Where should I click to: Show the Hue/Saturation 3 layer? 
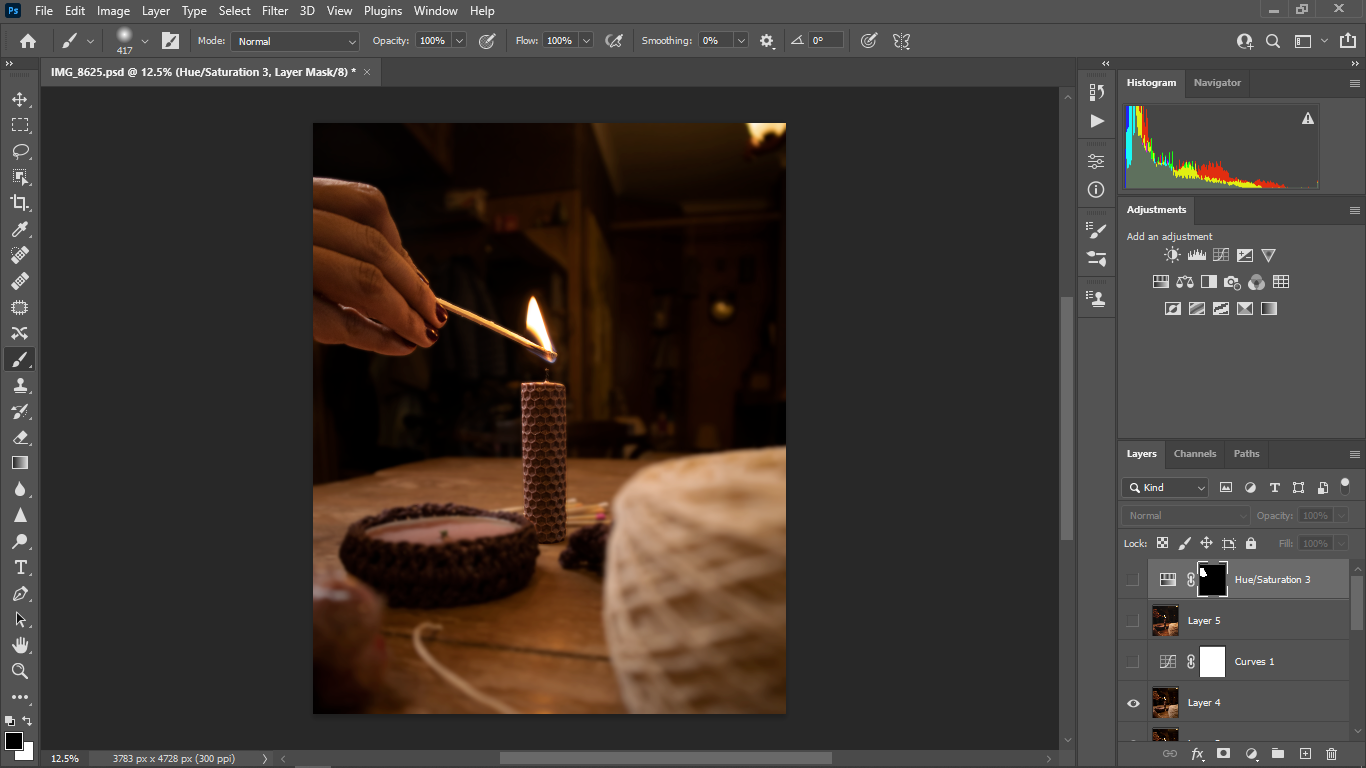tap(1132, 579)
